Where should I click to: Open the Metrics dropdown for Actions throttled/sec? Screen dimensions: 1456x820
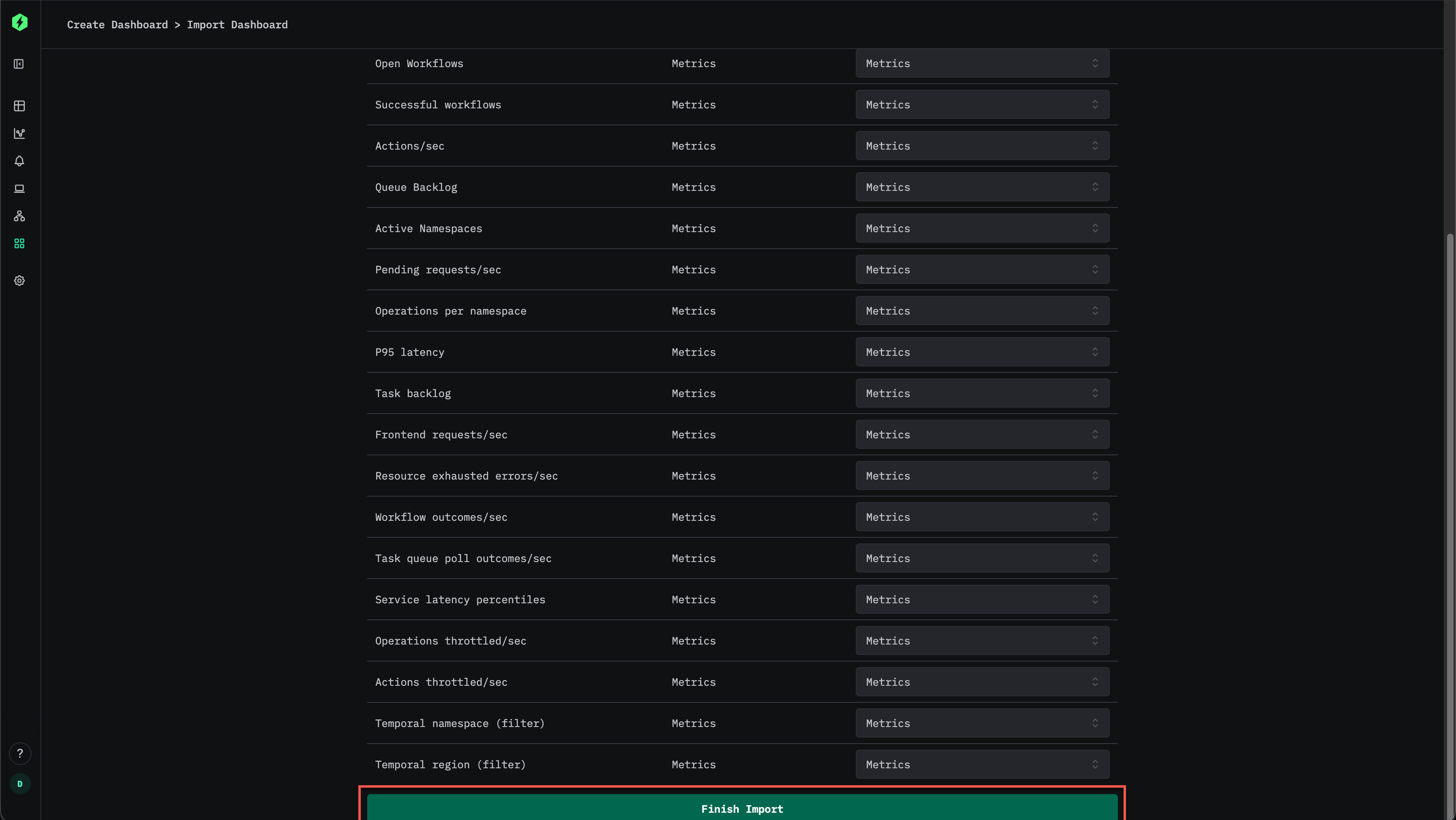tap(982, 682)
